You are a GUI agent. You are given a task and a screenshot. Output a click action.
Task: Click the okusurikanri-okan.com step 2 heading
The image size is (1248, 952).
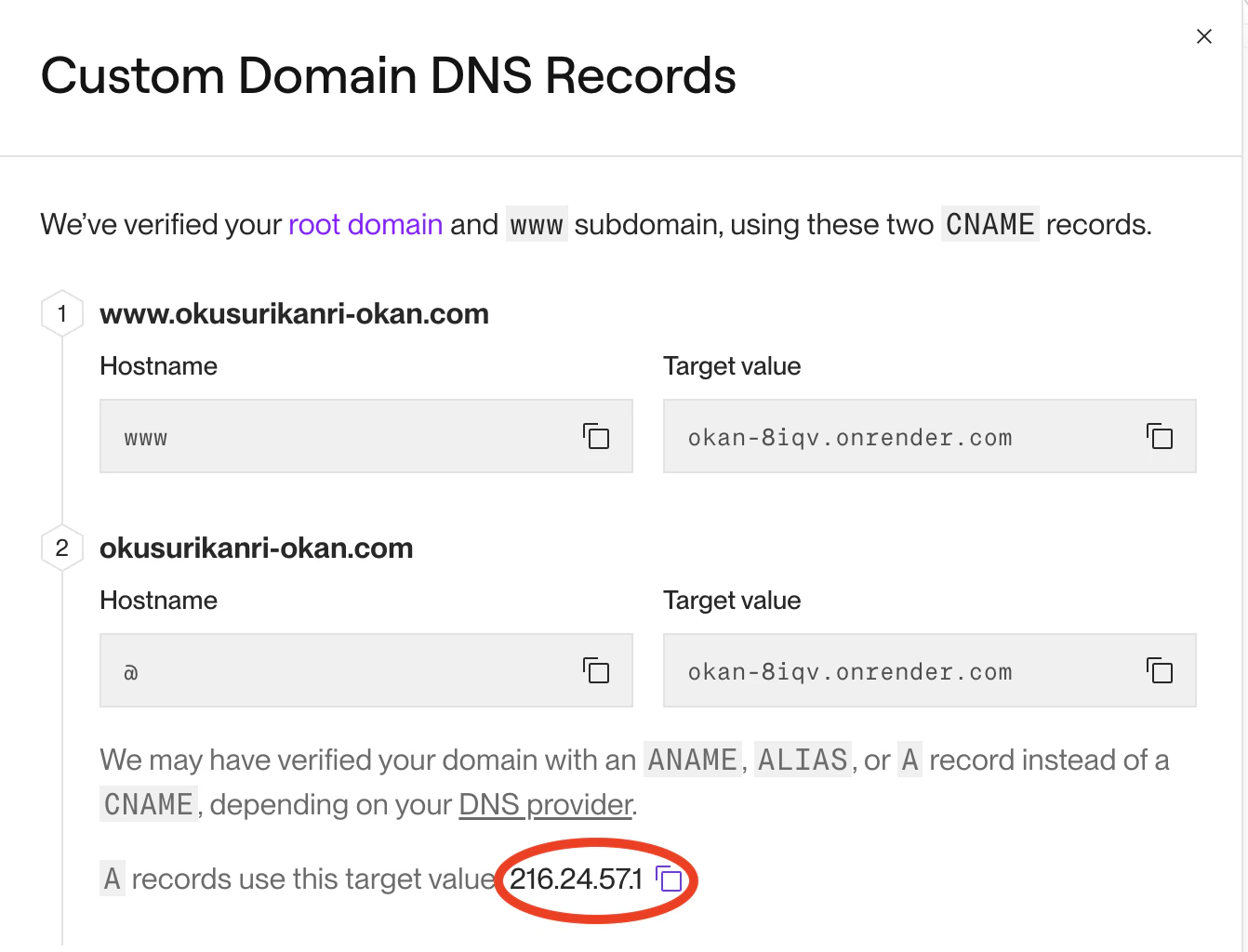coord(256,548)
